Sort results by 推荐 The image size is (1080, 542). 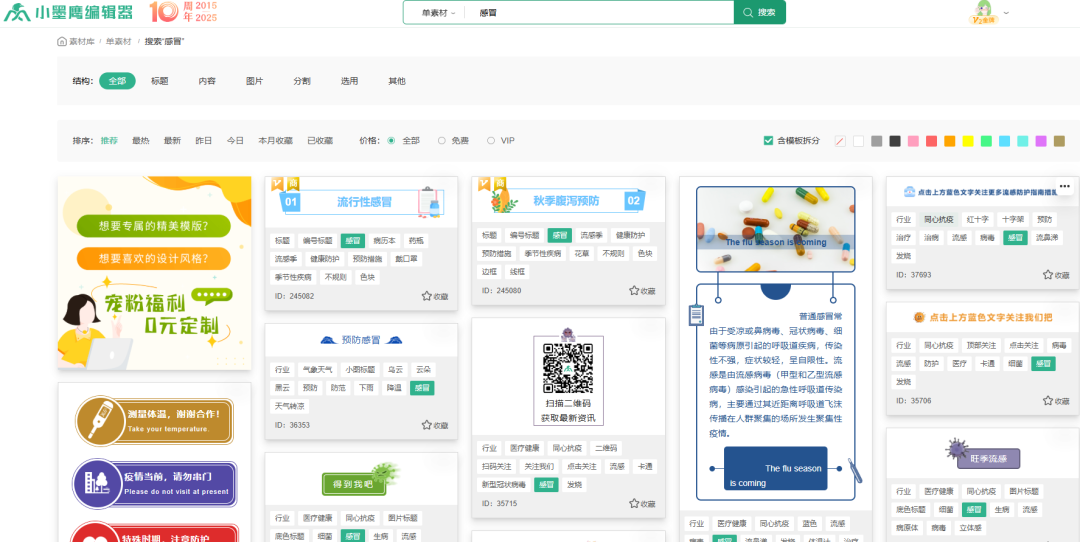pyautogui.click(x=109, y=140)
